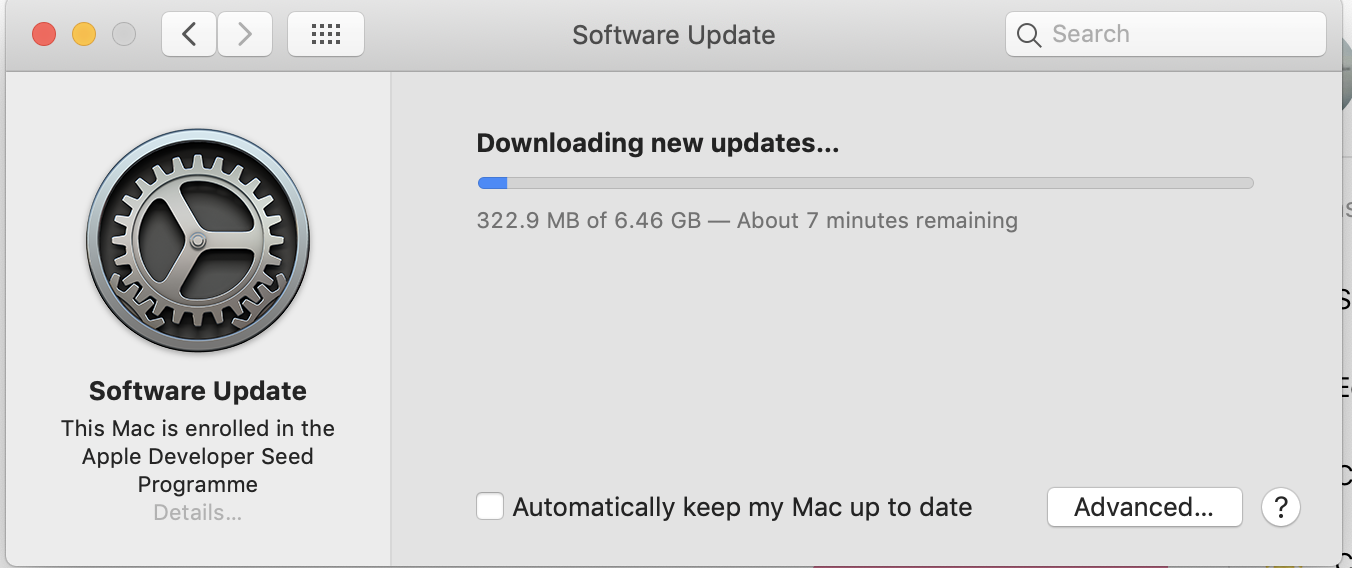Image resolution: width=1352 pixels, height=568 pixels.
Task: Click the unfilled grey portion of progress bar
Action: tap(880, 183)
